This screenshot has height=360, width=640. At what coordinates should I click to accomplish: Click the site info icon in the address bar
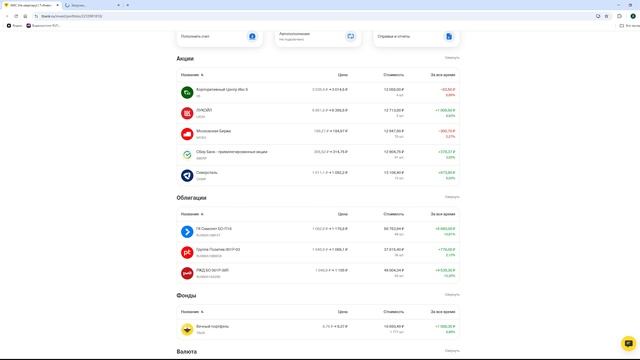(x=36, y=16)
